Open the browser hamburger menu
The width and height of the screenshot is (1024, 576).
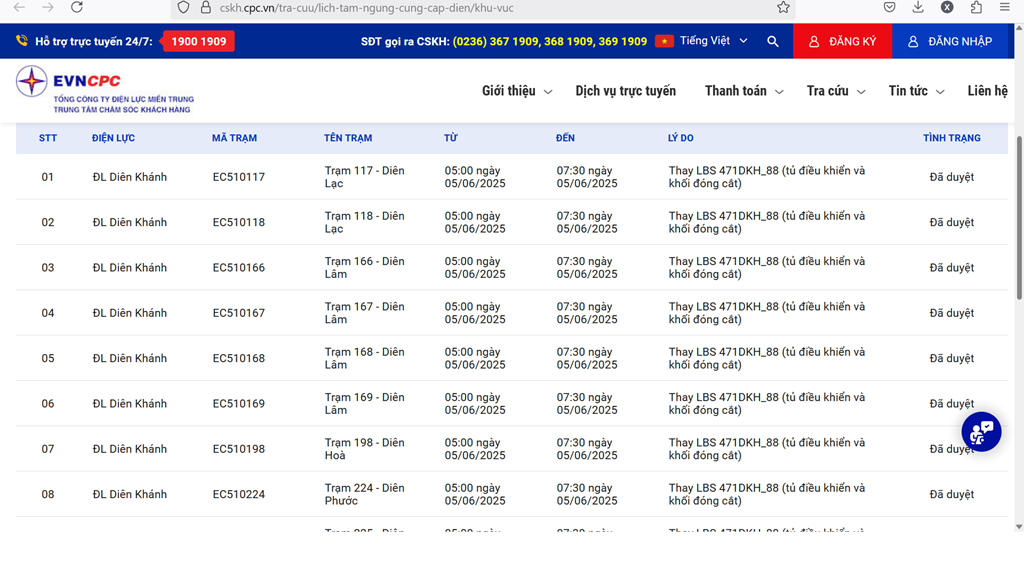pos(1005,7)
